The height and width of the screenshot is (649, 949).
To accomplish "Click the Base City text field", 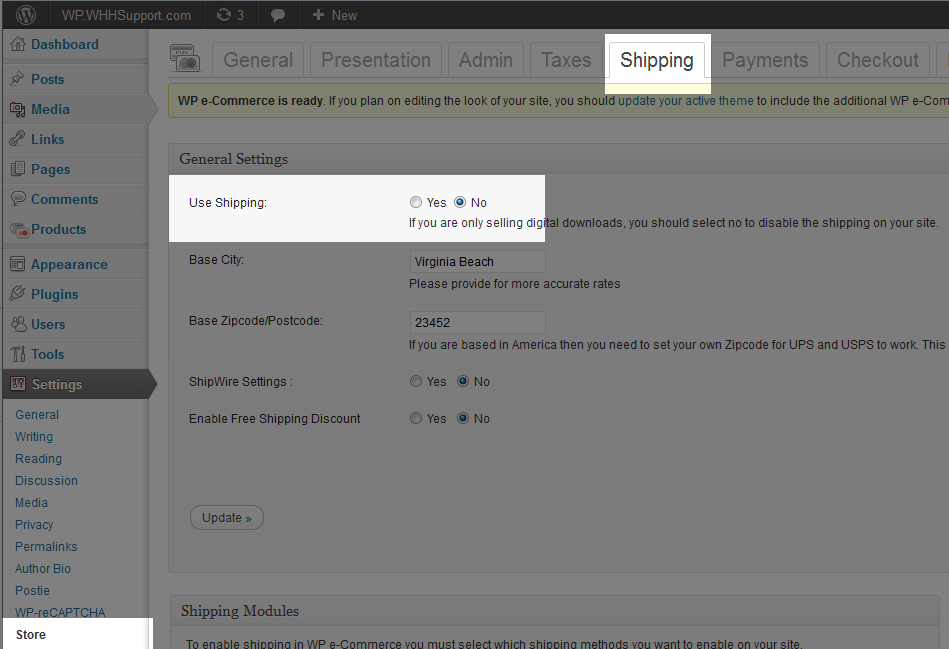I will pos(477,262).
